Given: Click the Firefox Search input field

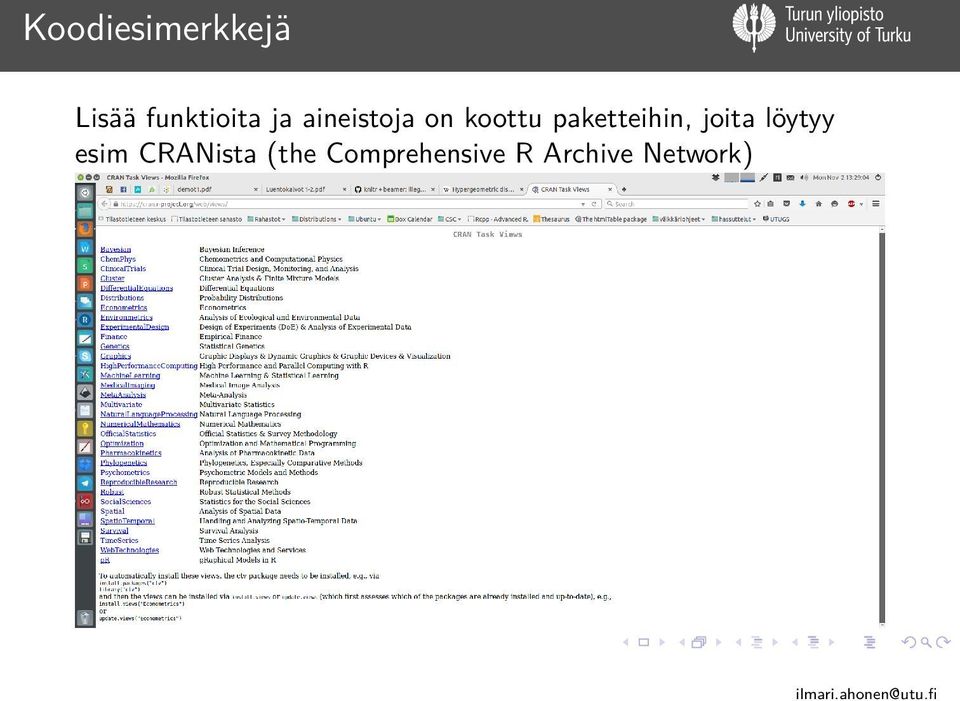Looking at the screenshot, I should [677, 204].
